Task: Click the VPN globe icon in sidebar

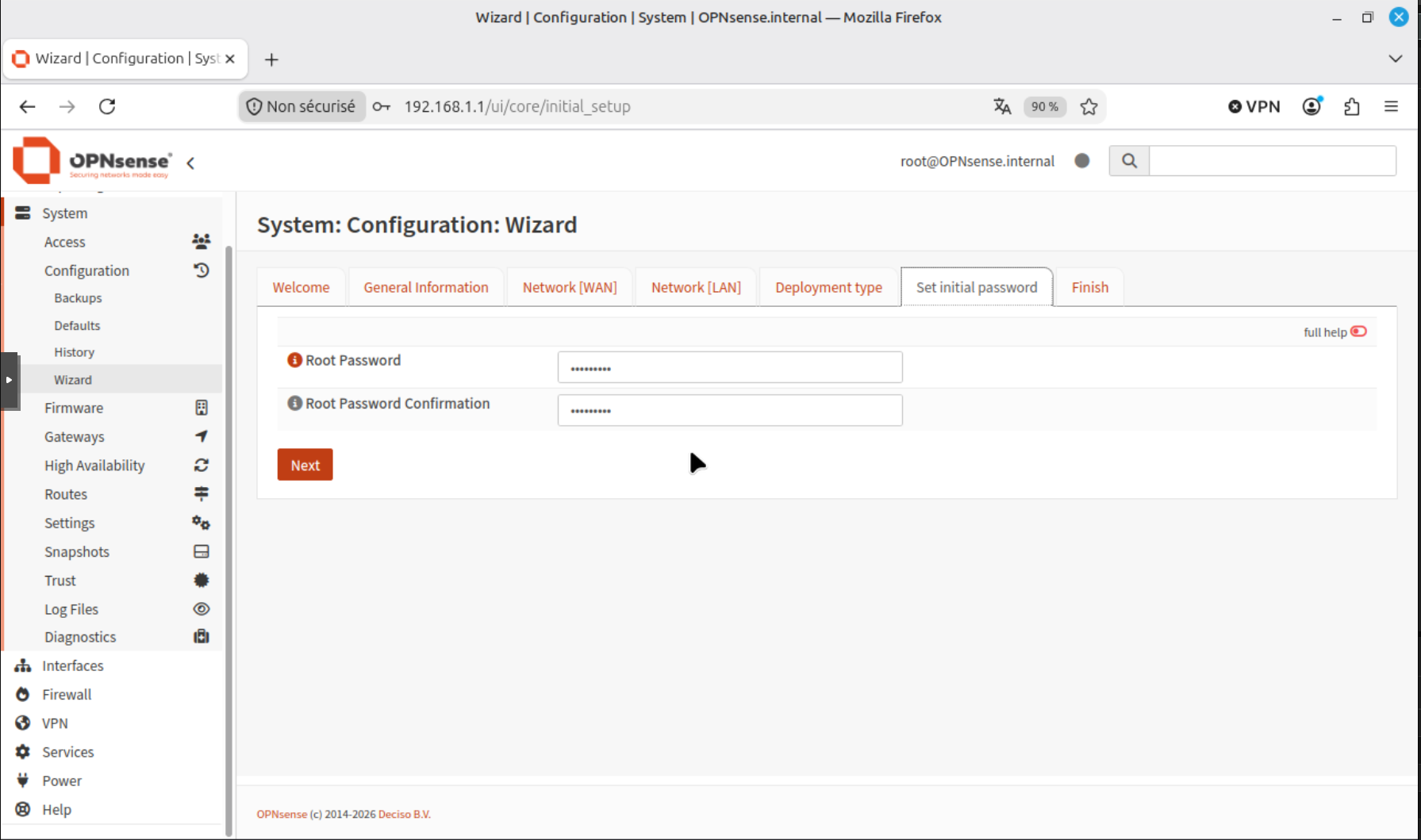Action: (x=23, y=723)
